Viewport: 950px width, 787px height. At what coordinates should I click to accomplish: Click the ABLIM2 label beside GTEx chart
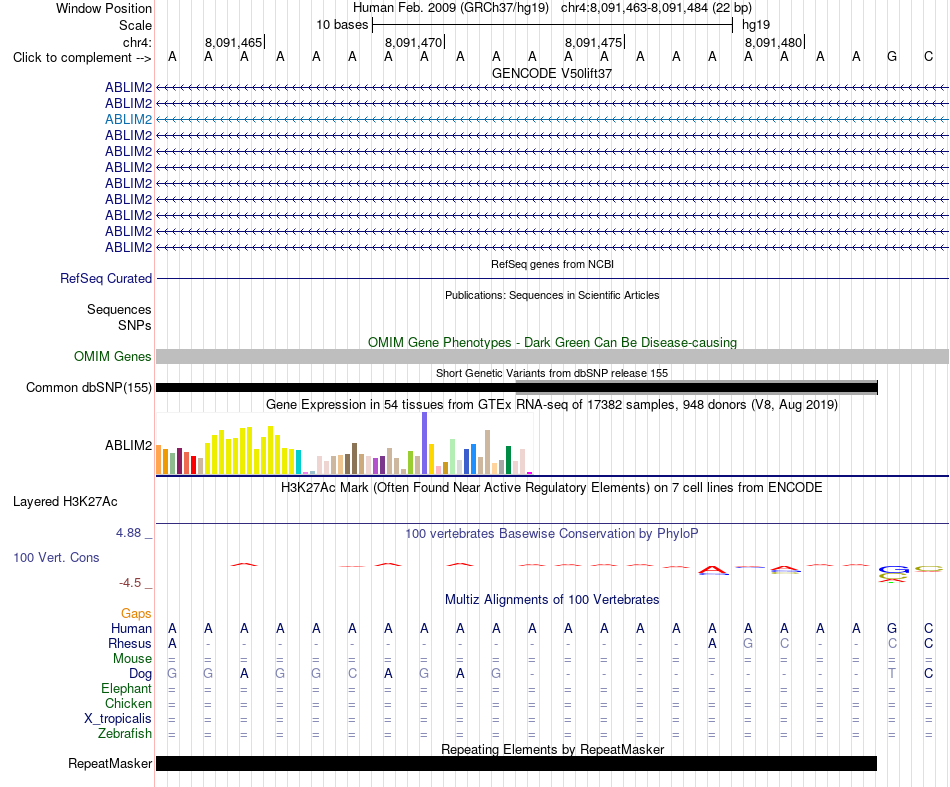[x=128, y=445]
